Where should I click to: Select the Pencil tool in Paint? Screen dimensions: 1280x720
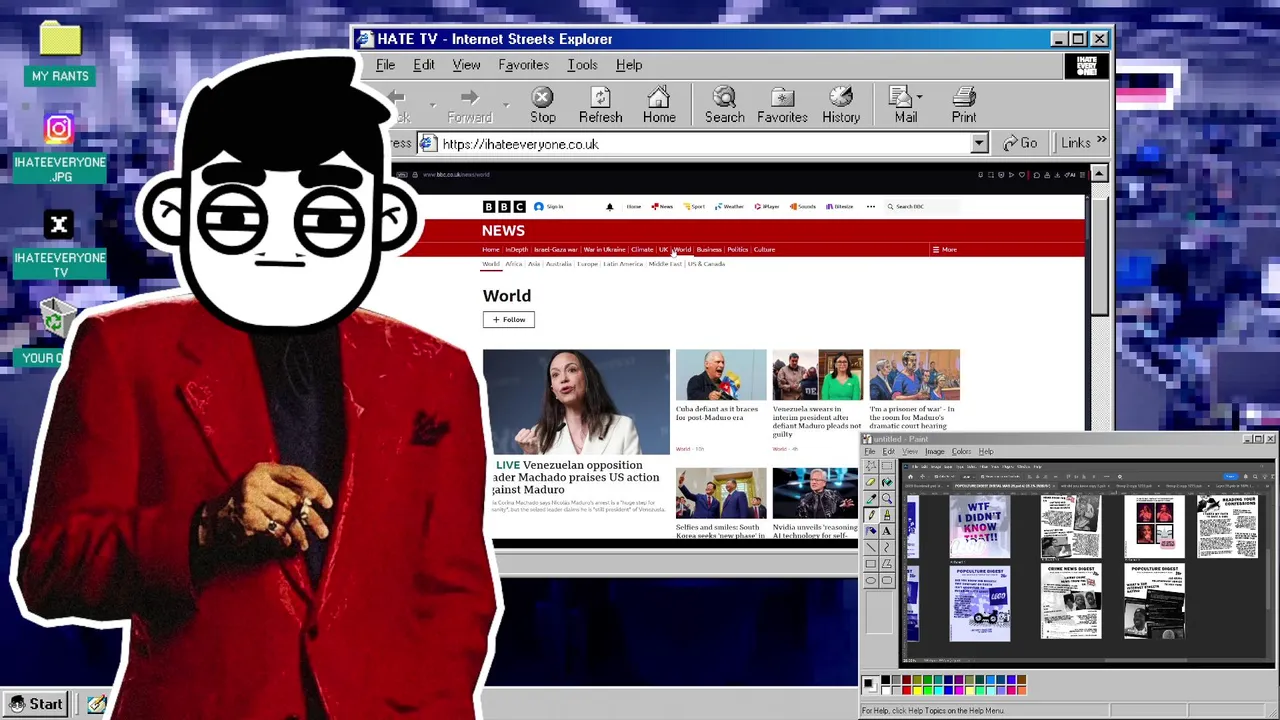pos(871,515)
